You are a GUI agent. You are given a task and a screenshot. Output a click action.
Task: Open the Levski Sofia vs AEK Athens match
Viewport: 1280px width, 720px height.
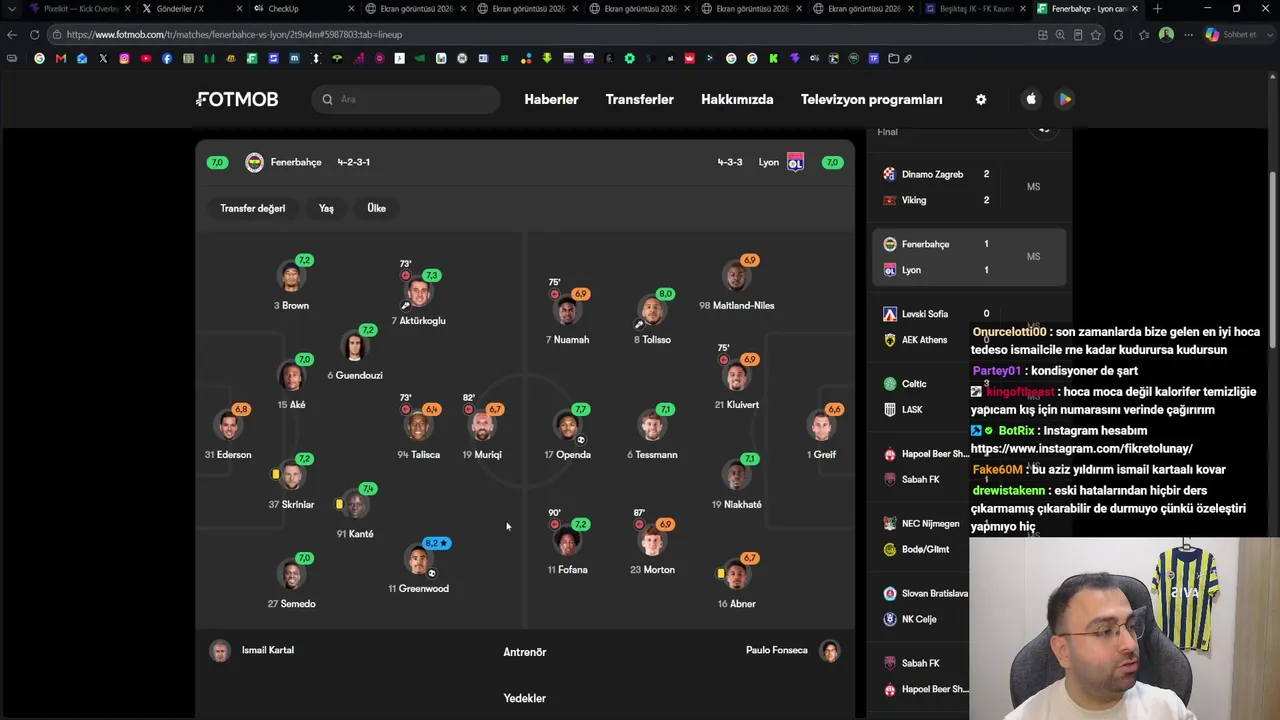click(969, 327)
